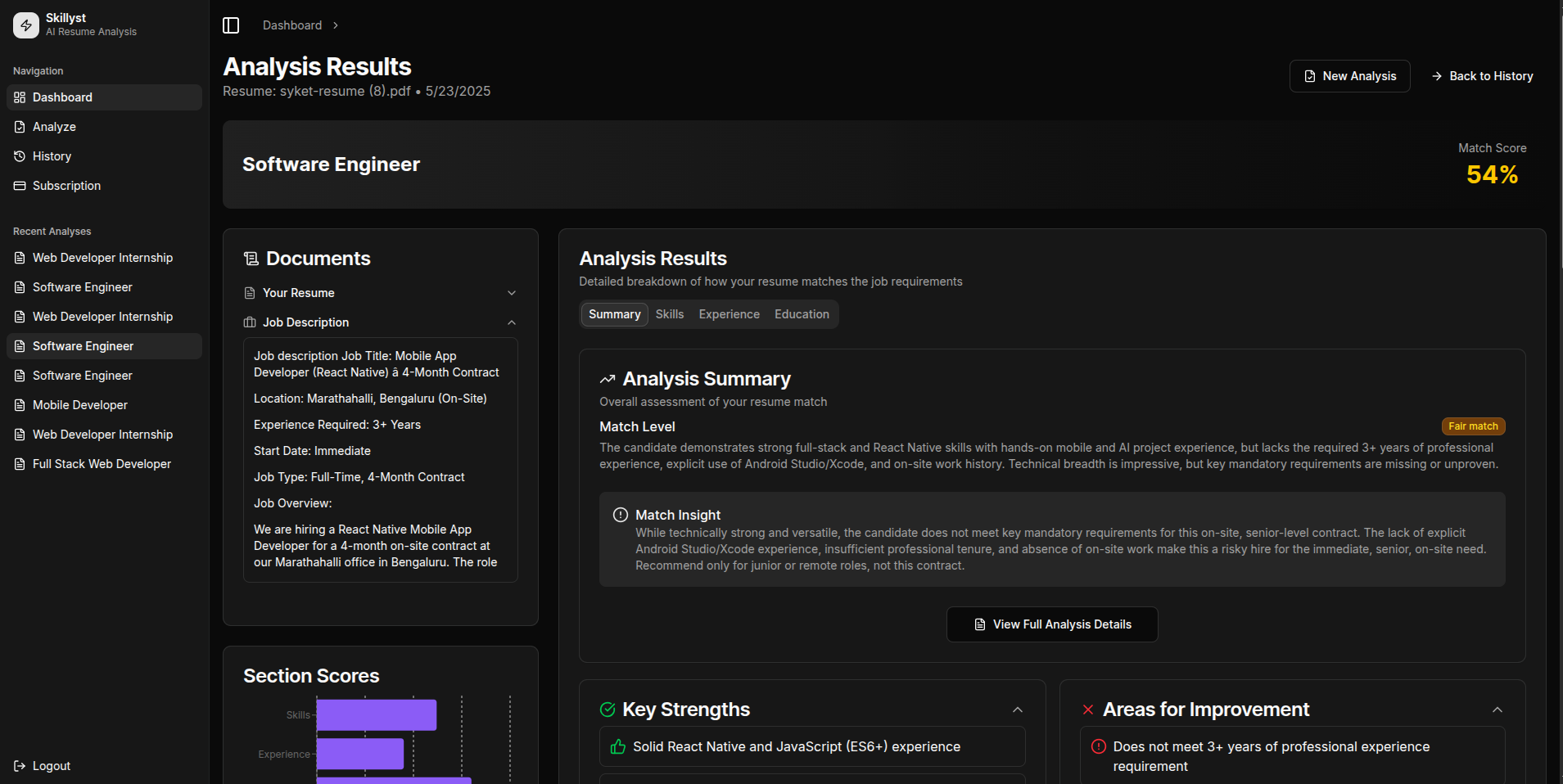
Task: Click the Skills bar in Section Scores
Action: [377, 714]
